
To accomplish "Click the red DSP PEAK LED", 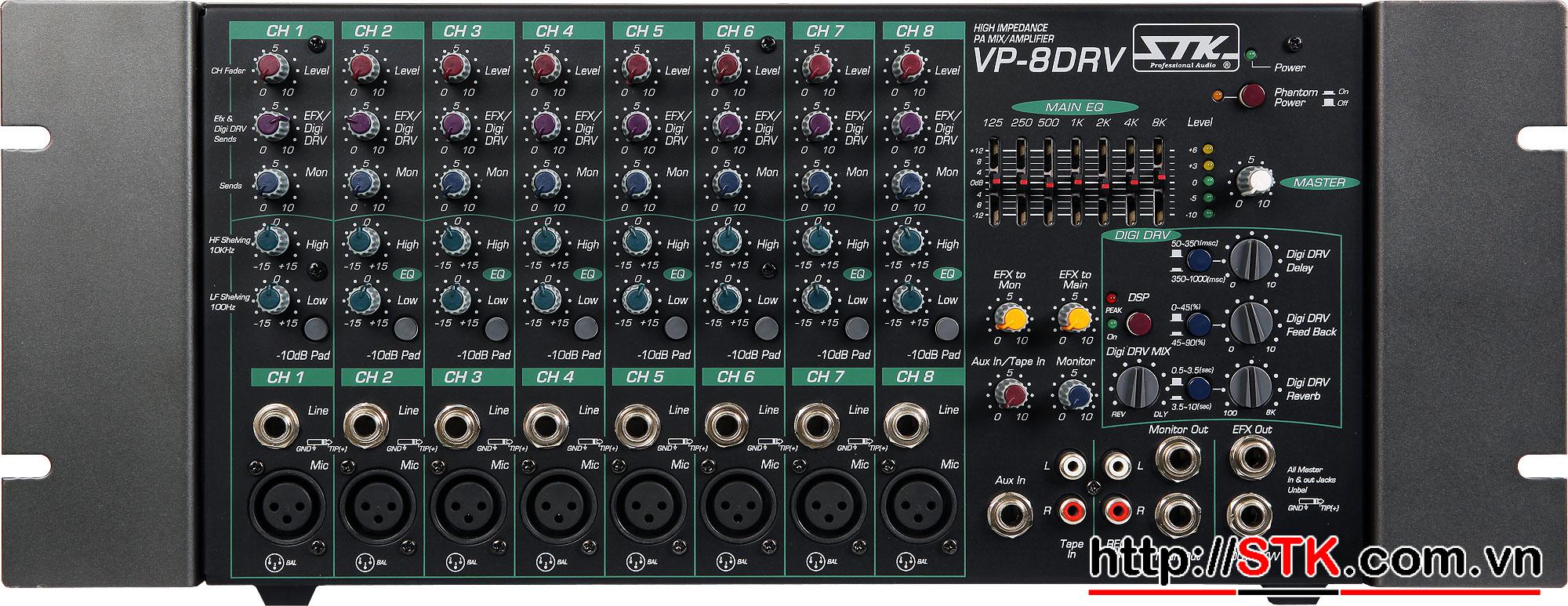I will pyautogui.click(x=1110, y=299).
